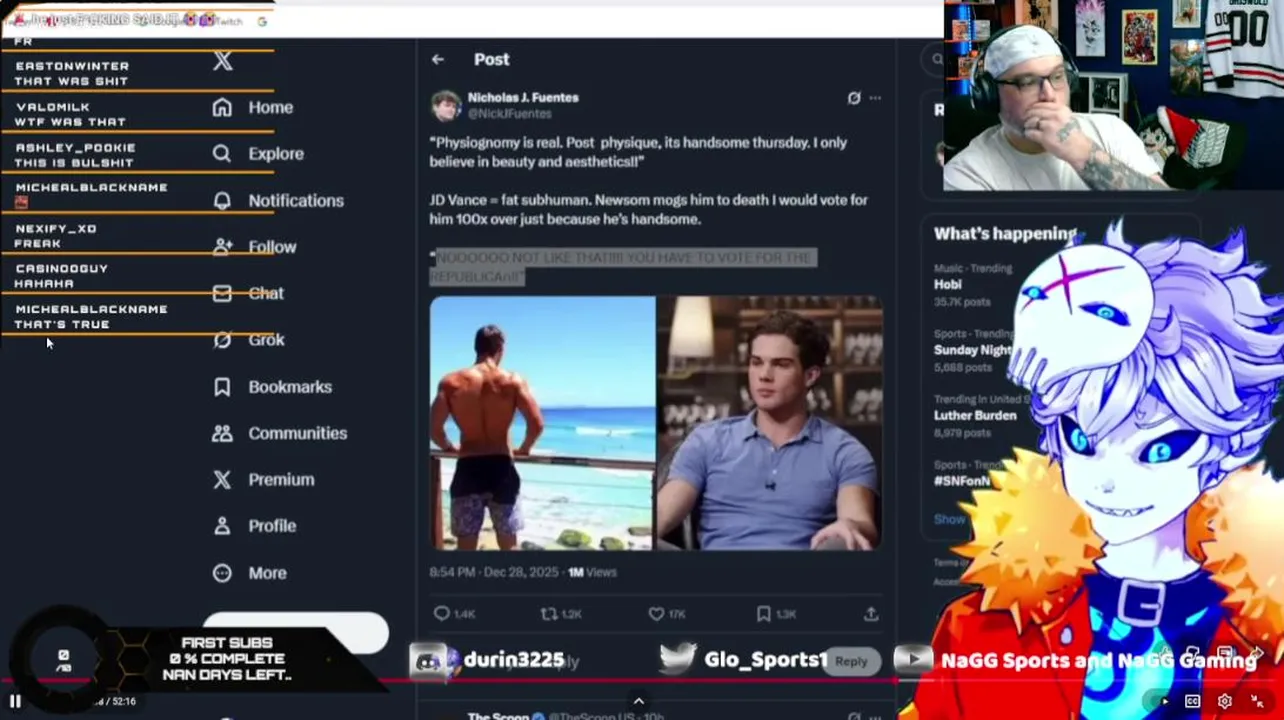
Task: Open video settings gear
Action: click(1225, 701)
